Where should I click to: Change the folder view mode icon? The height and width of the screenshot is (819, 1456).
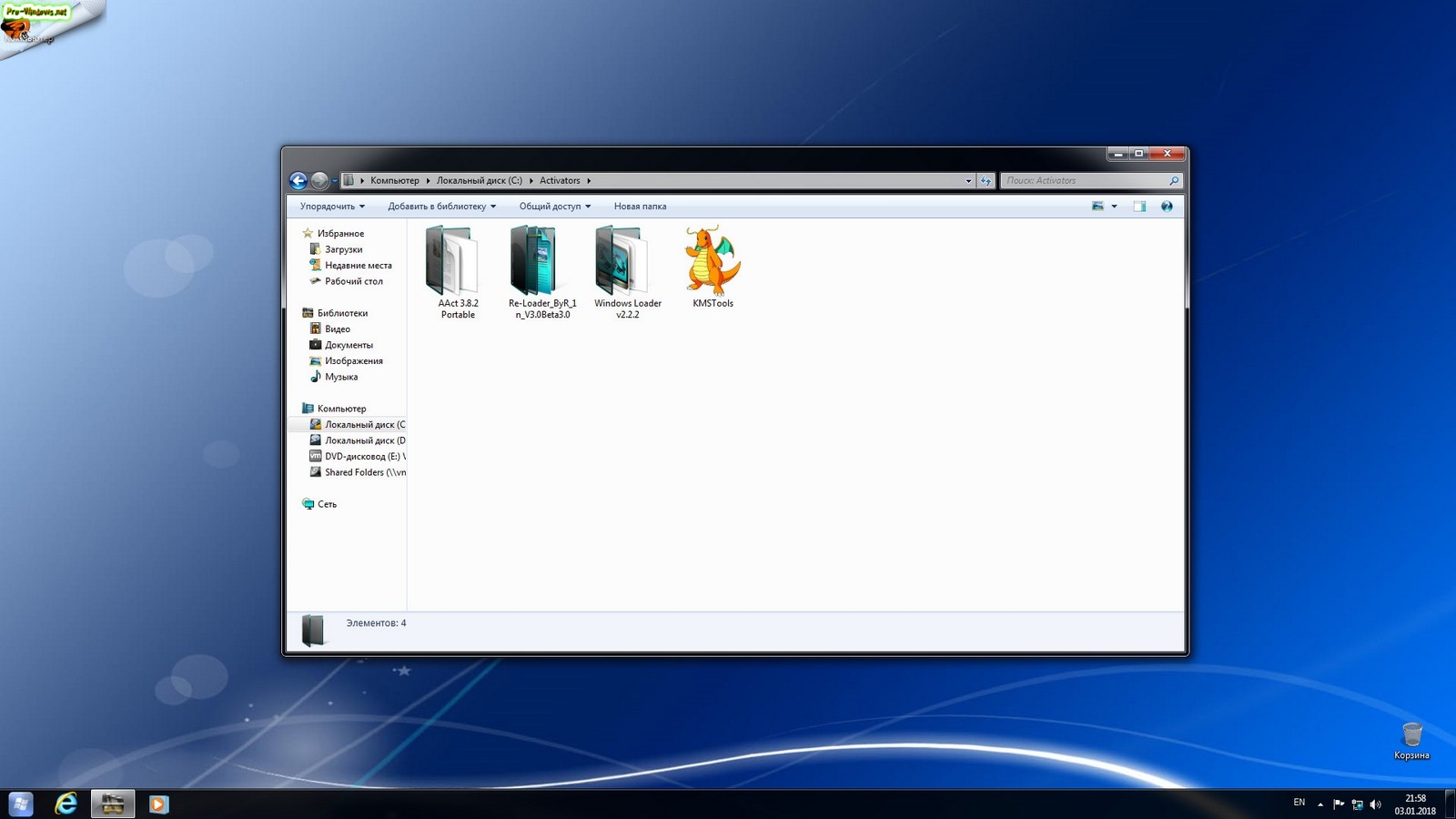coord(1097,207)
